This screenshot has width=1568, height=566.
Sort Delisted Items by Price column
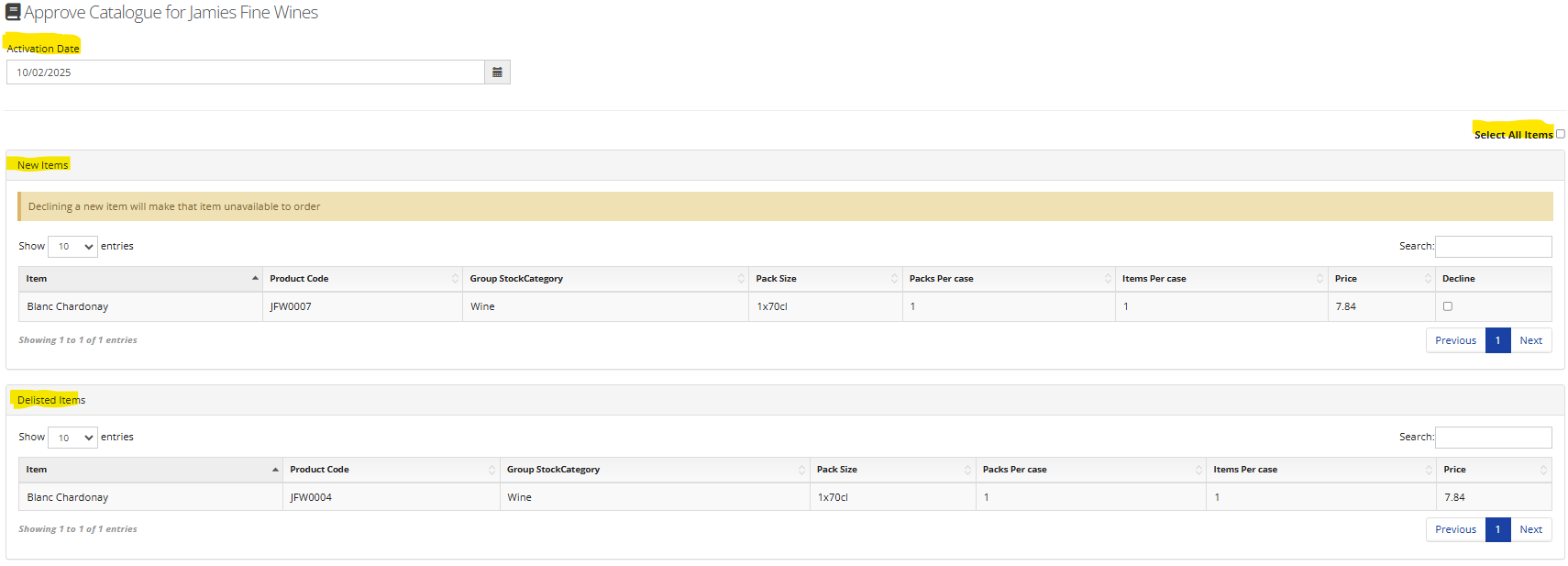[x=1494, y=470]
